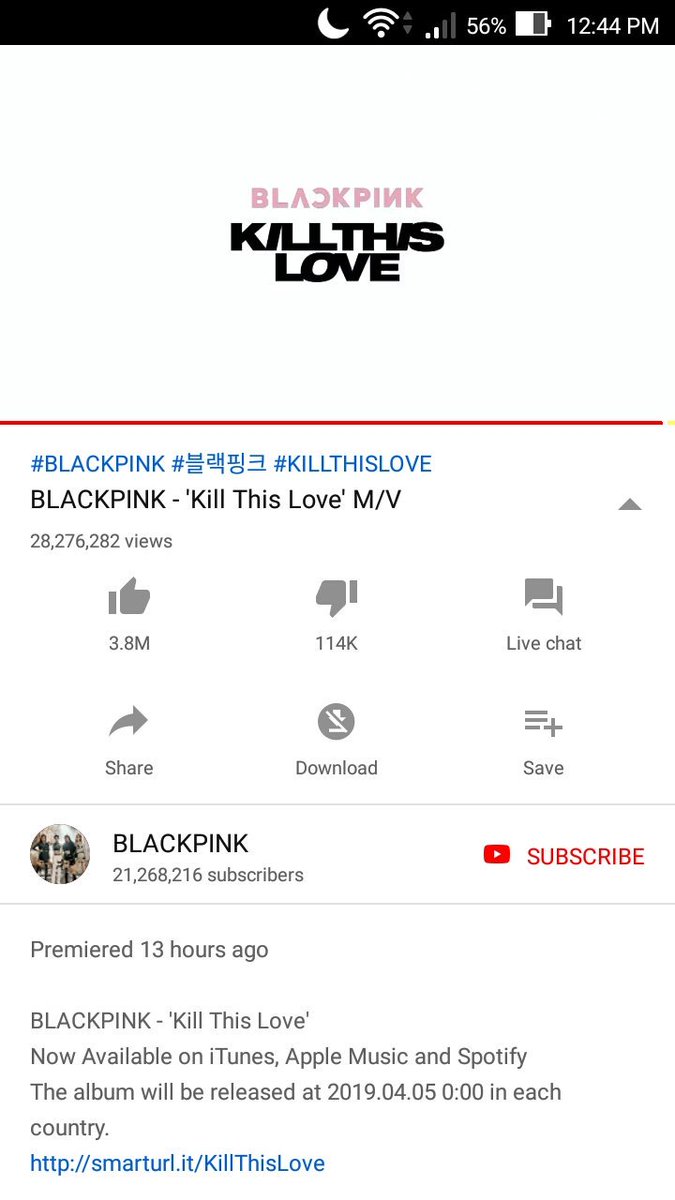Tap the Share arrow icon
Viewport: 675px width, 1200px height.
click(129, 722)
